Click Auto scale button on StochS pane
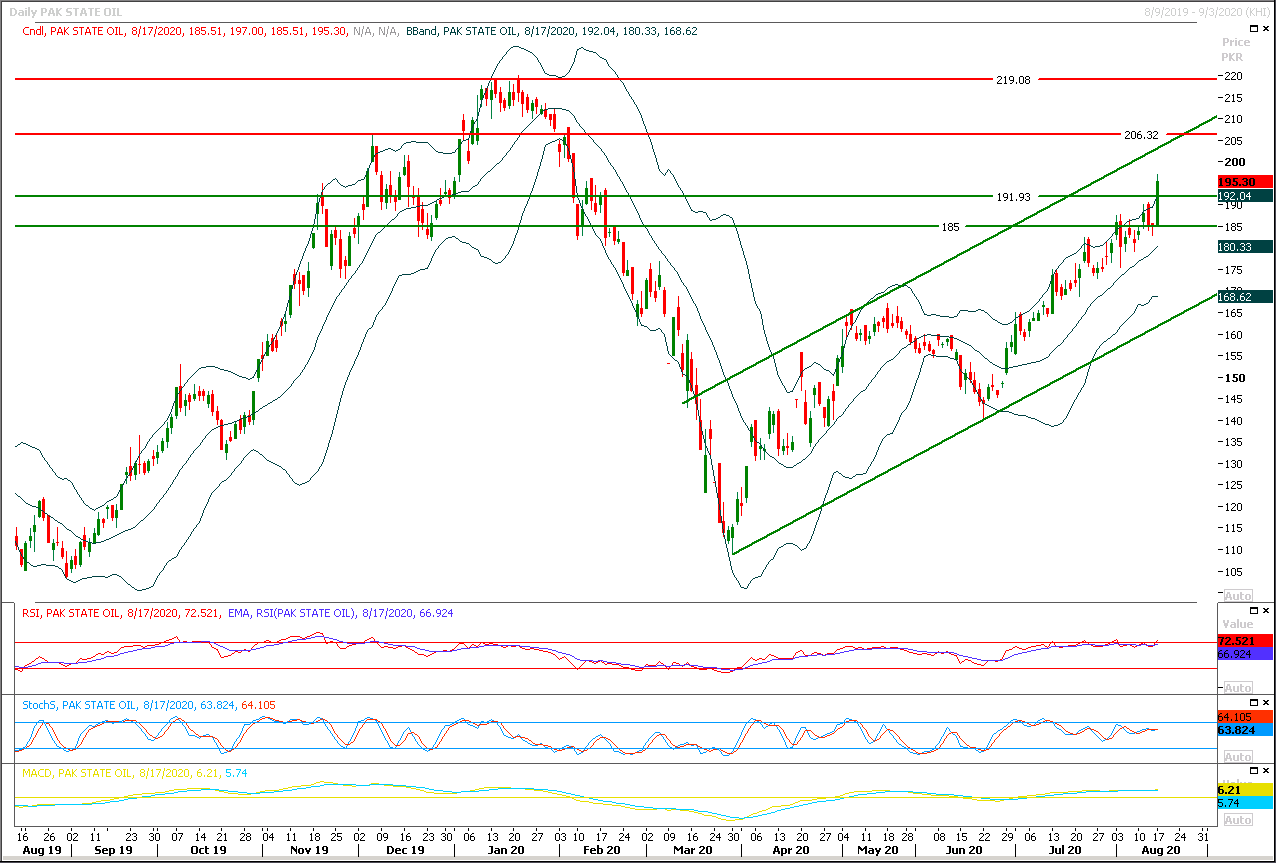This screenshot has width=1276, height=863. pos(1237,757)
